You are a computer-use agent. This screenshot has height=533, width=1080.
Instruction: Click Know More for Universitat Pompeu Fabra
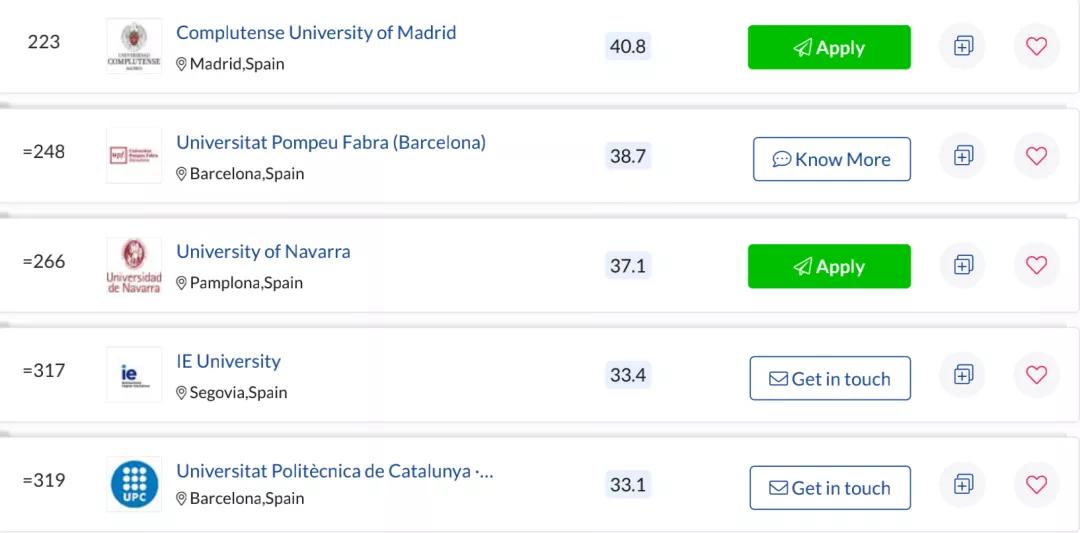831,159
